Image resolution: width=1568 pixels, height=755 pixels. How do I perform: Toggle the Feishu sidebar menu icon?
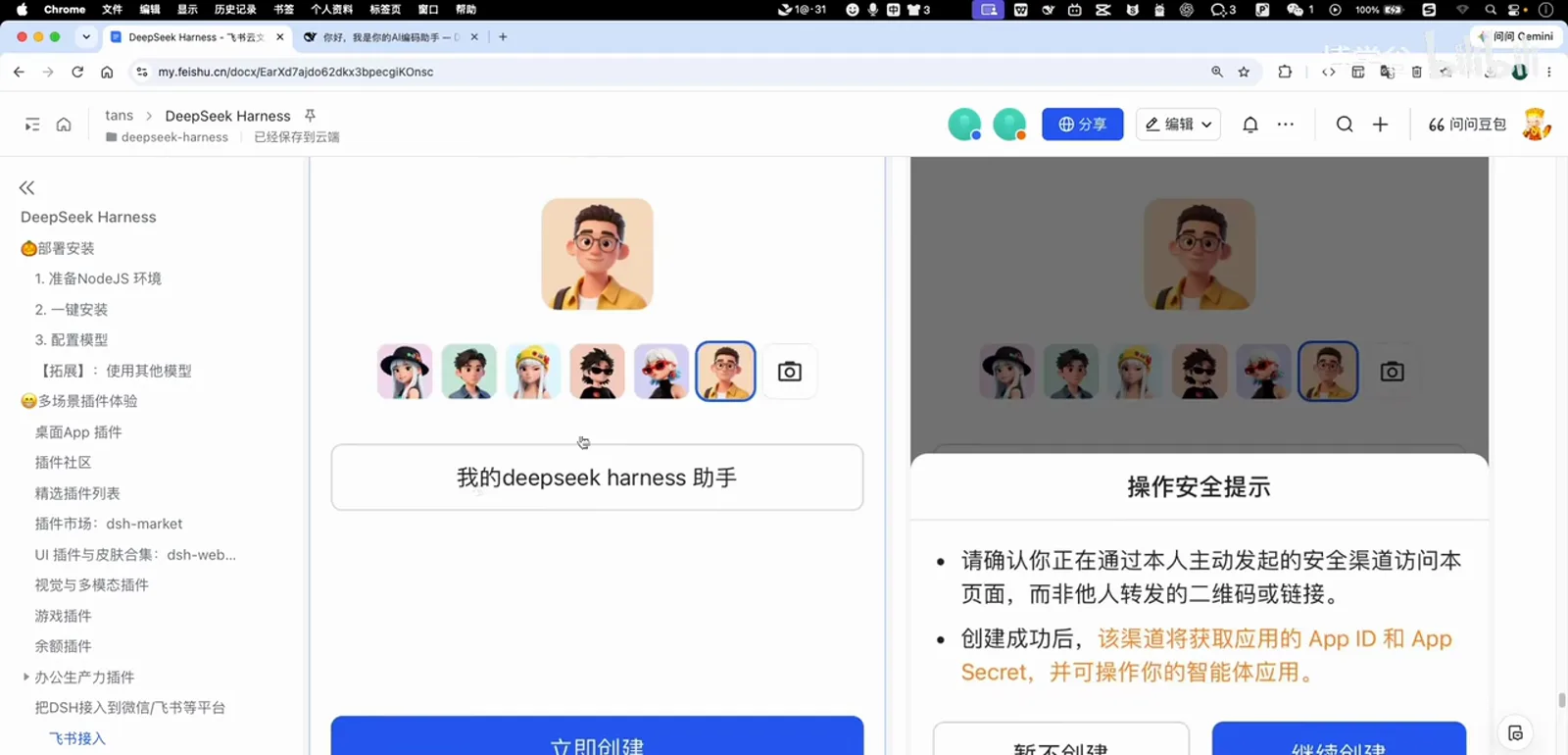pos(32,125)
